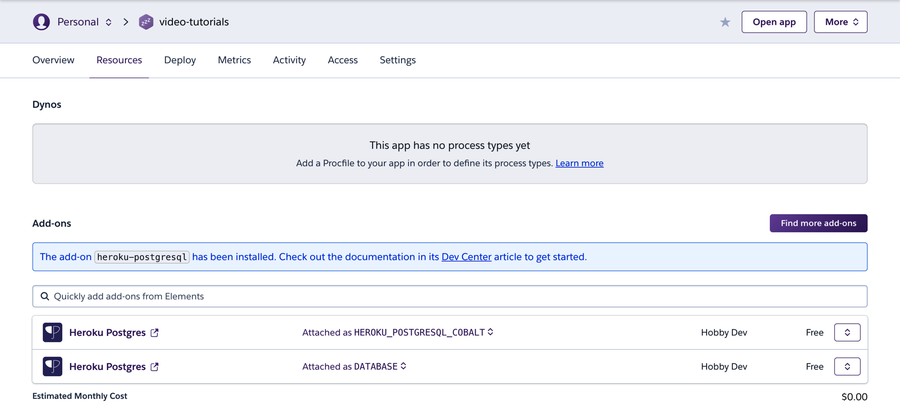The width and height of the screenshot is (900, 411).
Task: Open the Settings tab
Action: [398, 60]
